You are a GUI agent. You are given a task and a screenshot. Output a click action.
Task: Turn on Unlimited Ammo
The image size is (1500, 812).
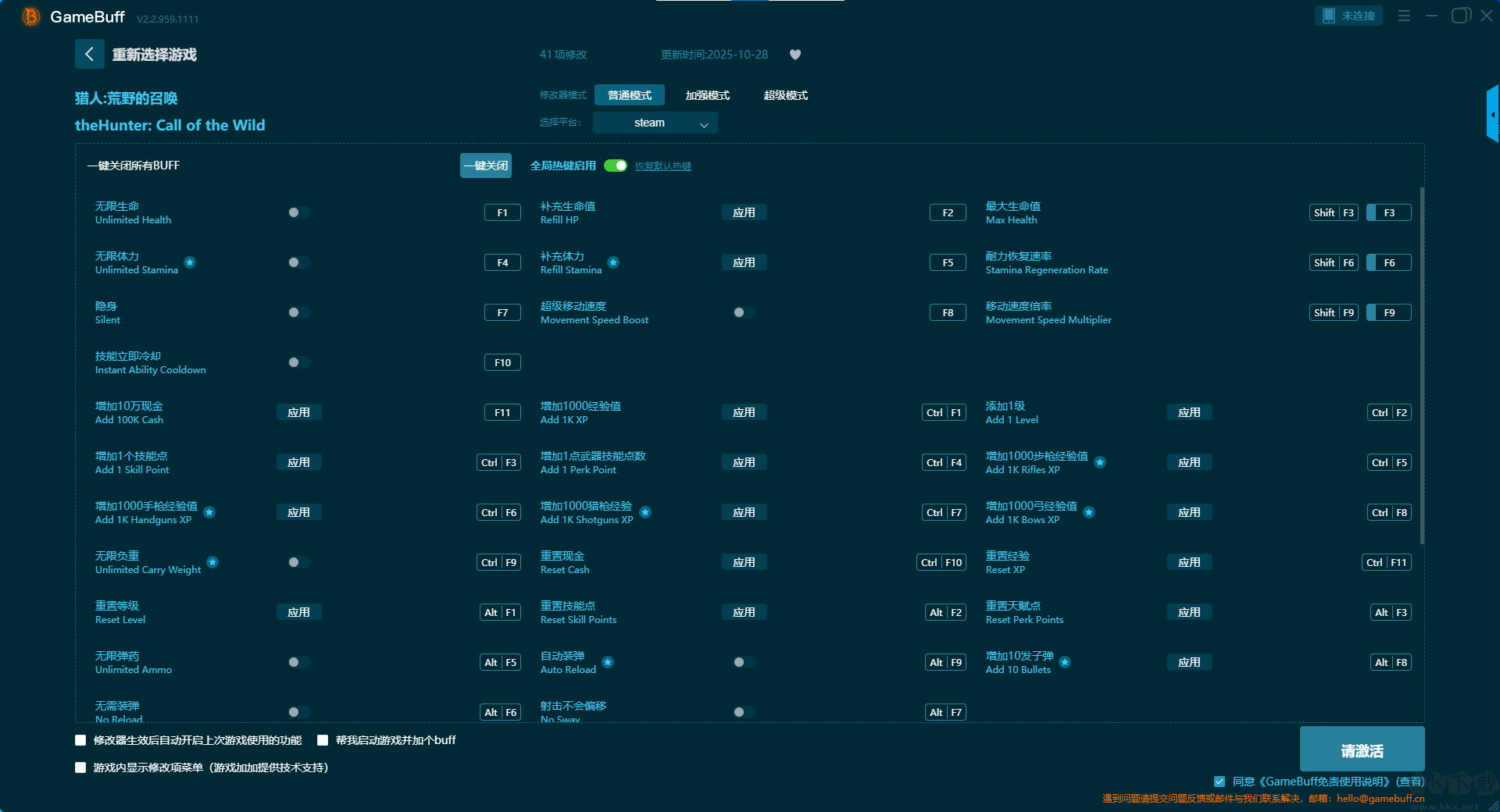click(x=298, y=662)
